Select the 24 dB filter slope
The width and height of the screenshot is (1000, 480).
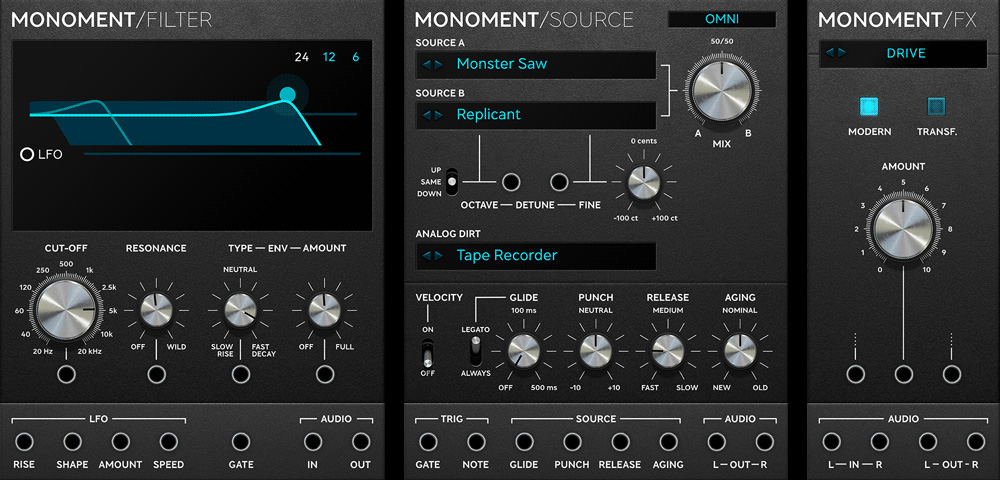(302, 57)
